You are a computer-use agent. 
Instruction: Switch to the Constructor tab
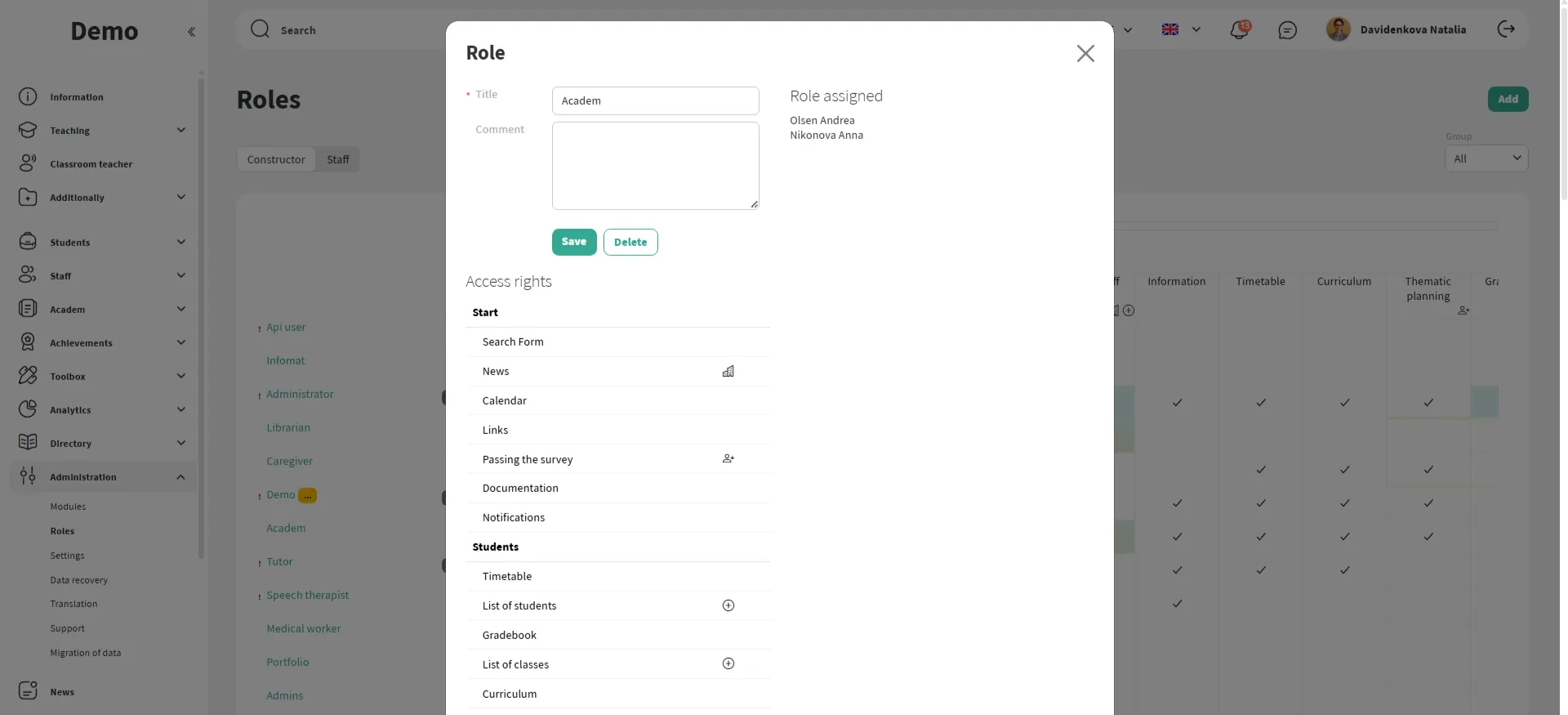[276, 159]
